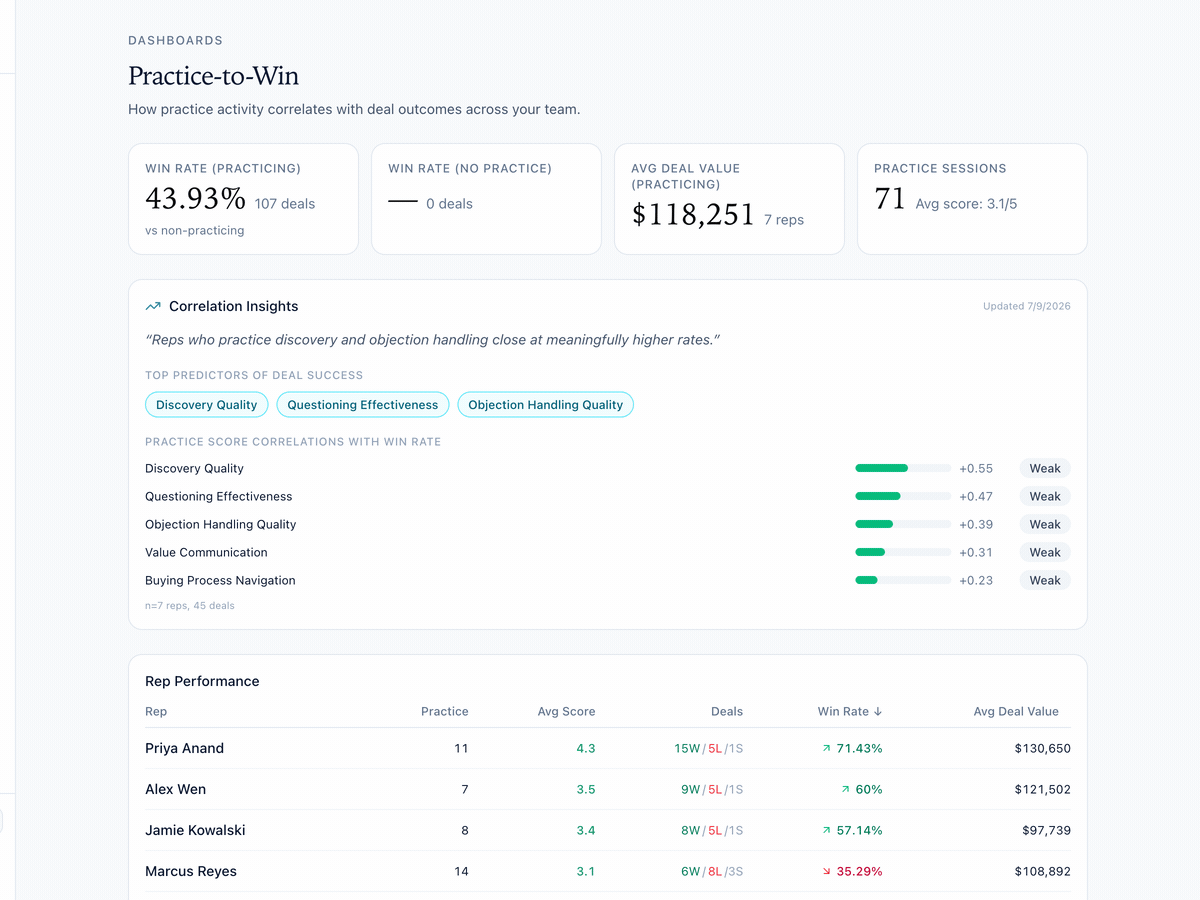Open the Dashboards breadcrumb
The width and height of the screenshot is (1200, 900).
tap(175, 41)
